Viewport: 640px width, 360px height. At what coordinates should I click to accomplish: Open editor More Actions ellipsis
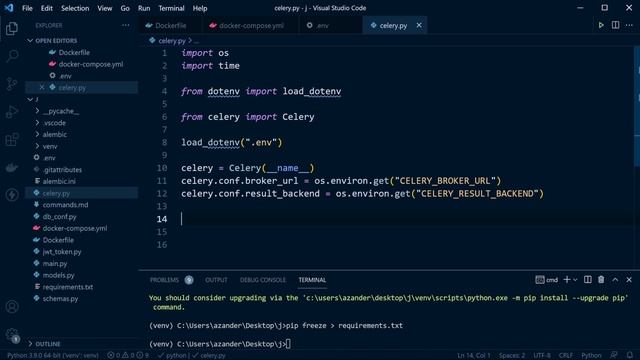(629, 25)
